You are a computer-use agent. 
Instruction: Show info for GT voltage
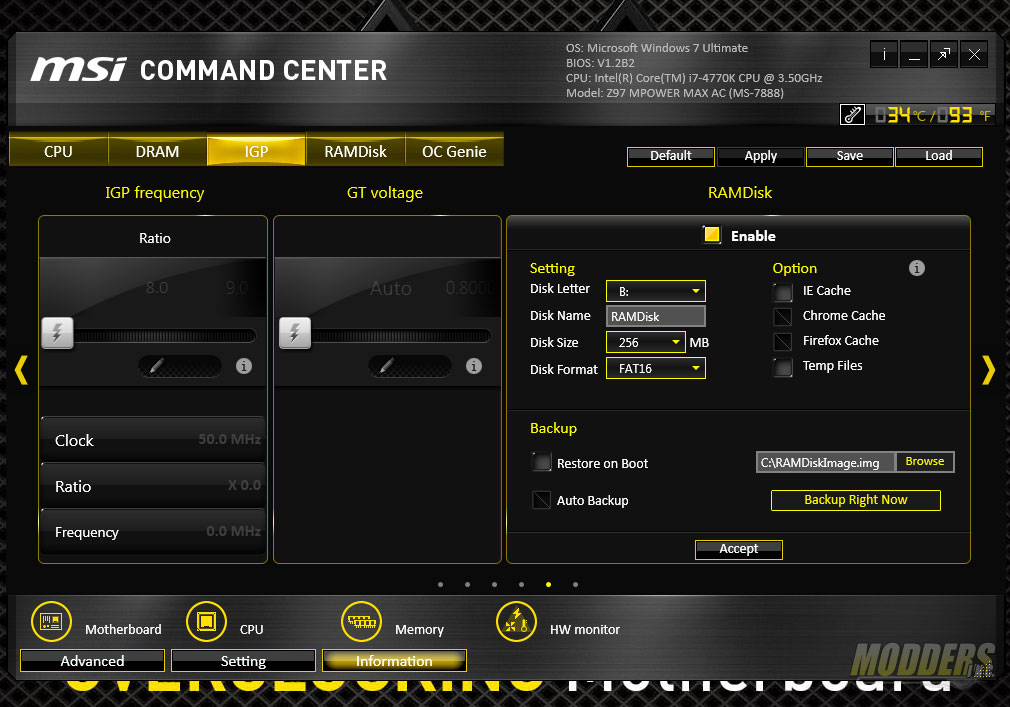point(473,366)
